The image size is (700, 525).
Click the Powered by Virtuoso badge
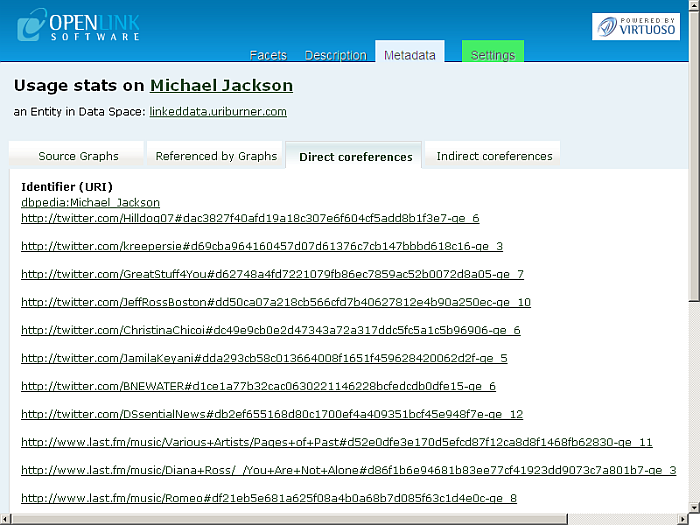[x=635, y=26]
